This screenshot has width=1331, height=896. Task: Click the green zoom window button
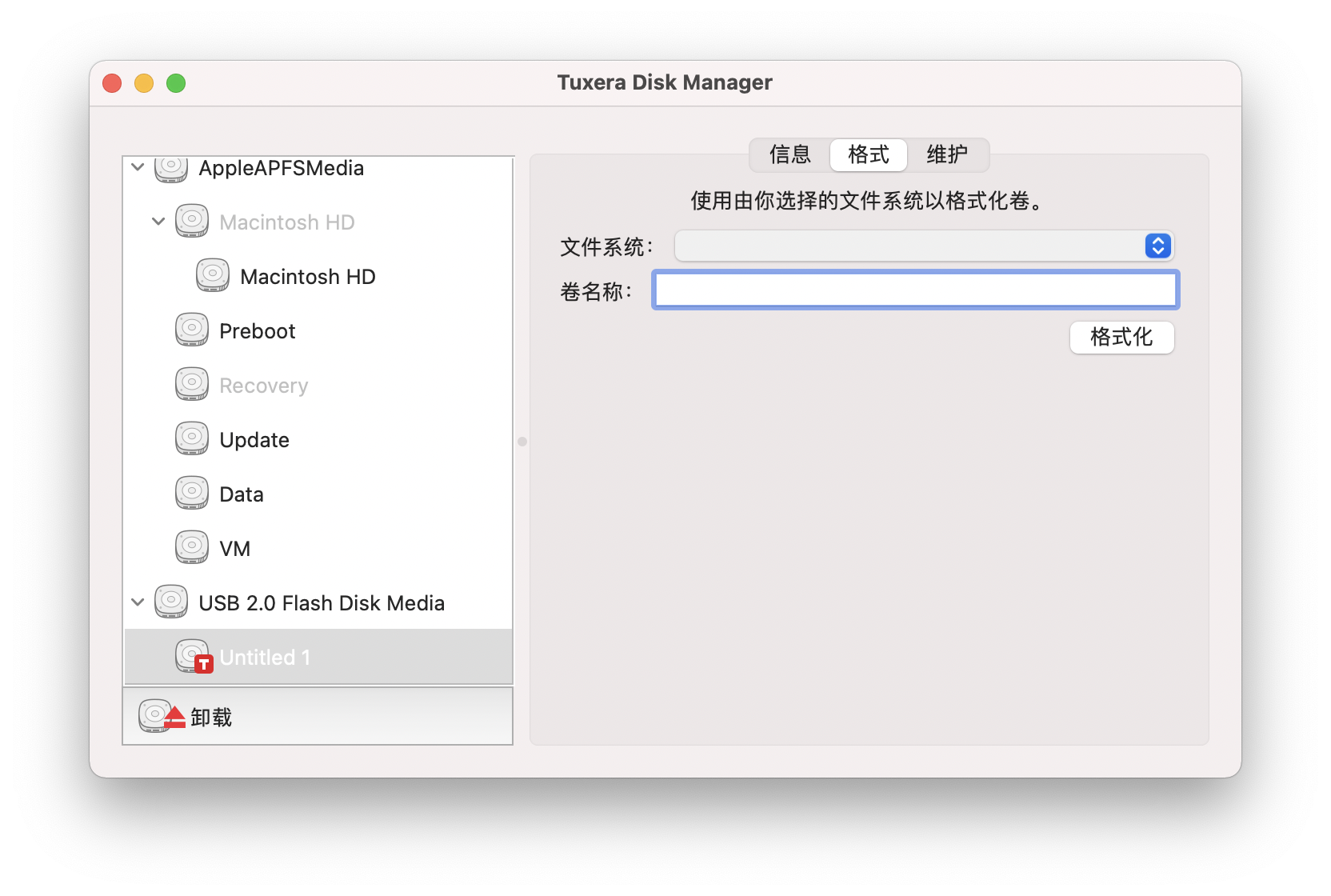coord(176,83)
